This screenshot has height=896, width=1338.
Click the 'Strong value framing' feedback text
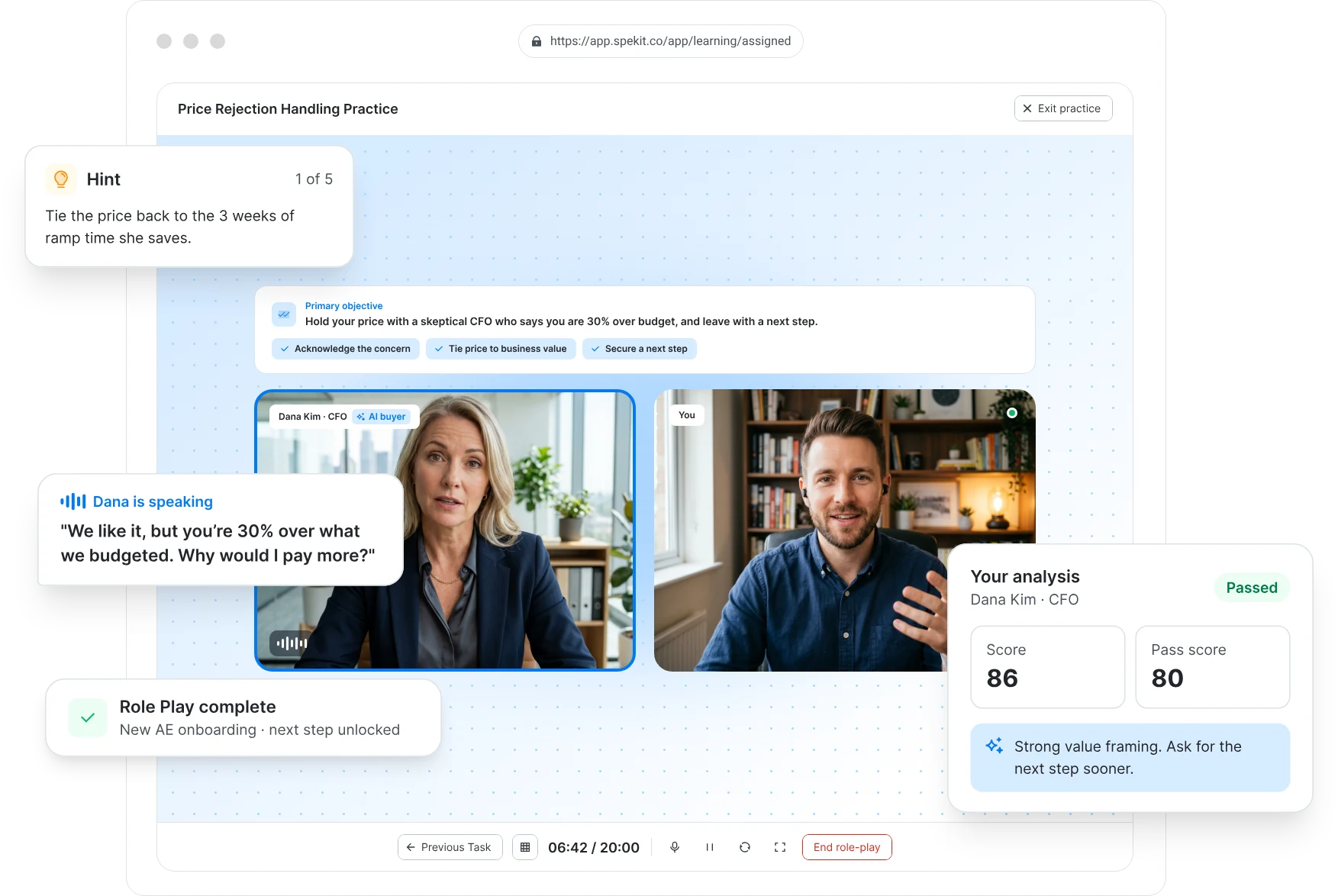[1128, 758]
